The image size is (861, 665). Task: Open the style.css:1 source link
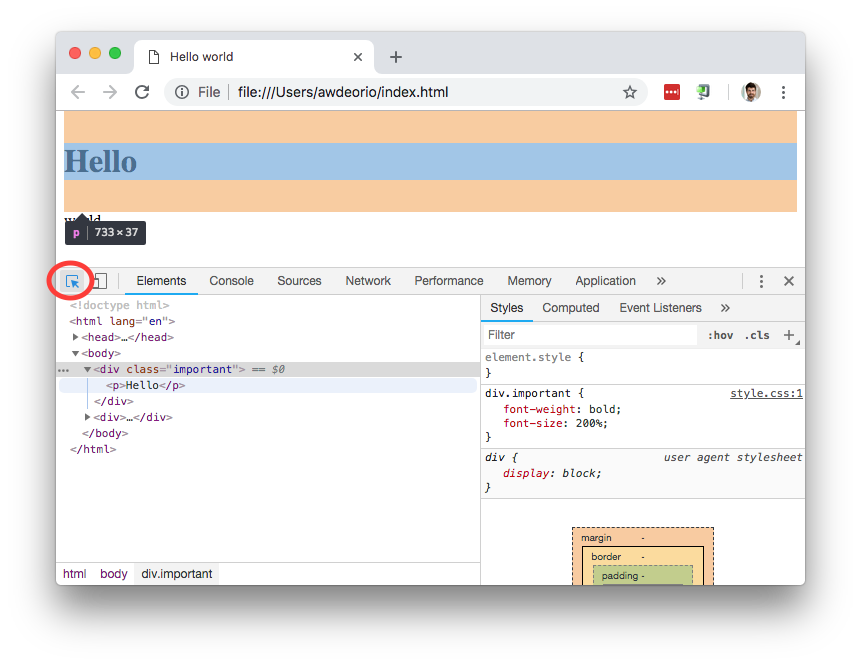[766, 394]
